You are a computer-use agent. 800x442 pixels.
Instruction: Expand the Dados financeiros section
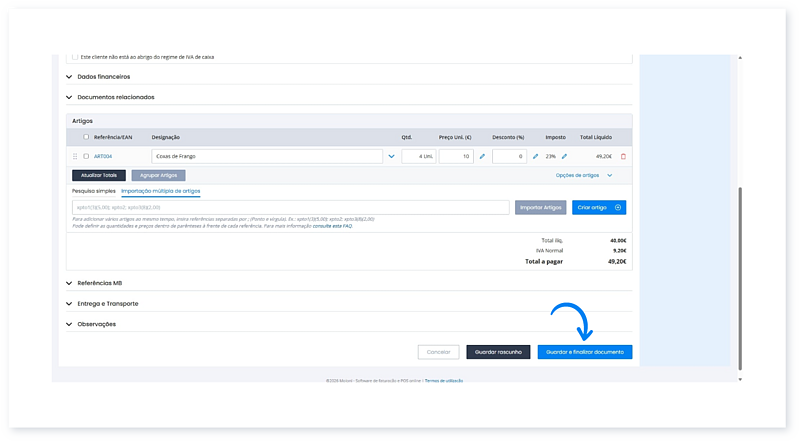point(69,76)
